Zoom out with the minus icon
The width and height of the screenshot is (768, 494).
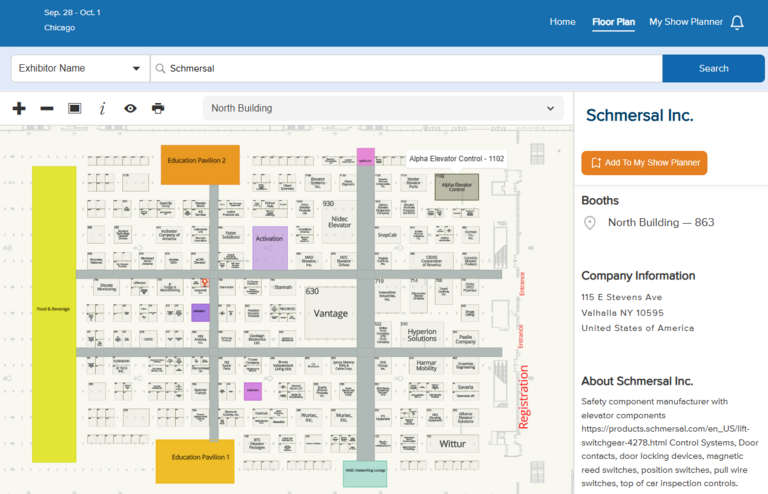(47, 108)
